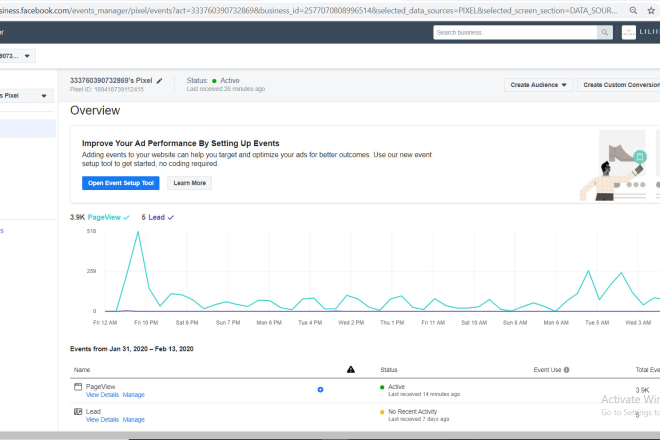Click the PageView event browser icon
660x440 pixels.
(78, 387)
